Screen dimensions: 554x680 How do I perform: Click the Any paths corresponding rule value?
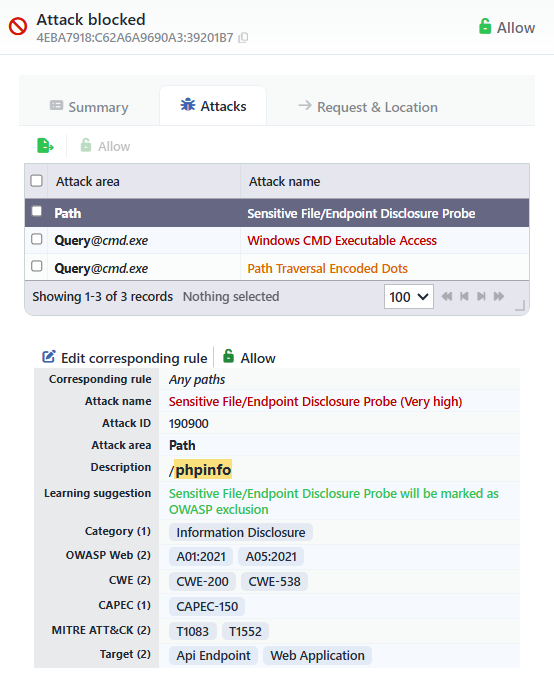tap(197, 379)
